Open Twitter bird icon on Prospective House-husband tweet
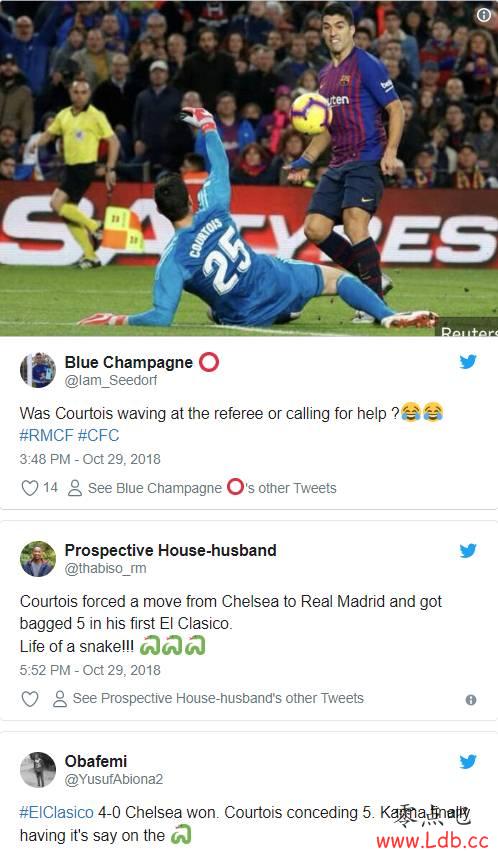Screen dimensions: 498x851 468,551
